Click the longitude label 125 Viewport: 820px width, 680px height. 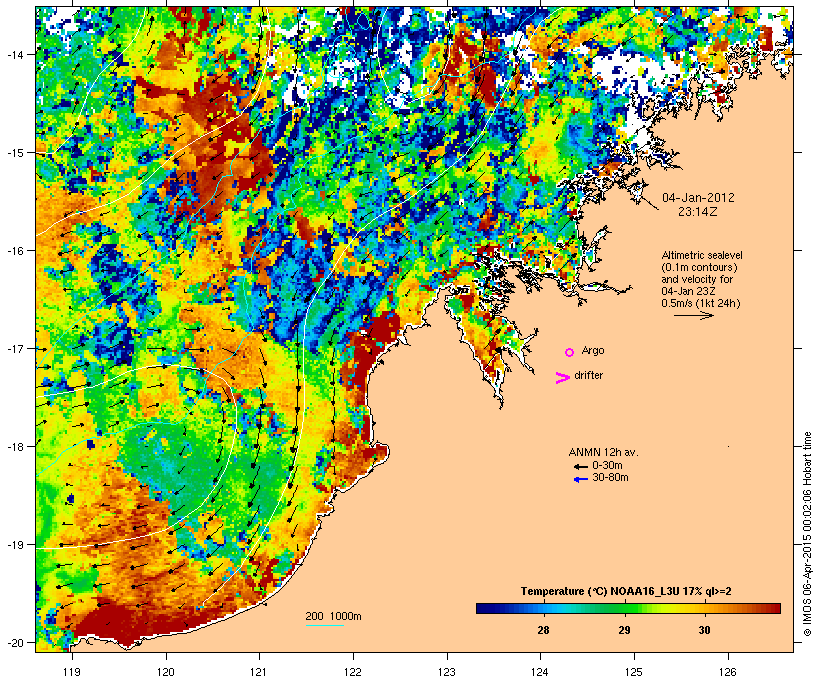point(634,672)
